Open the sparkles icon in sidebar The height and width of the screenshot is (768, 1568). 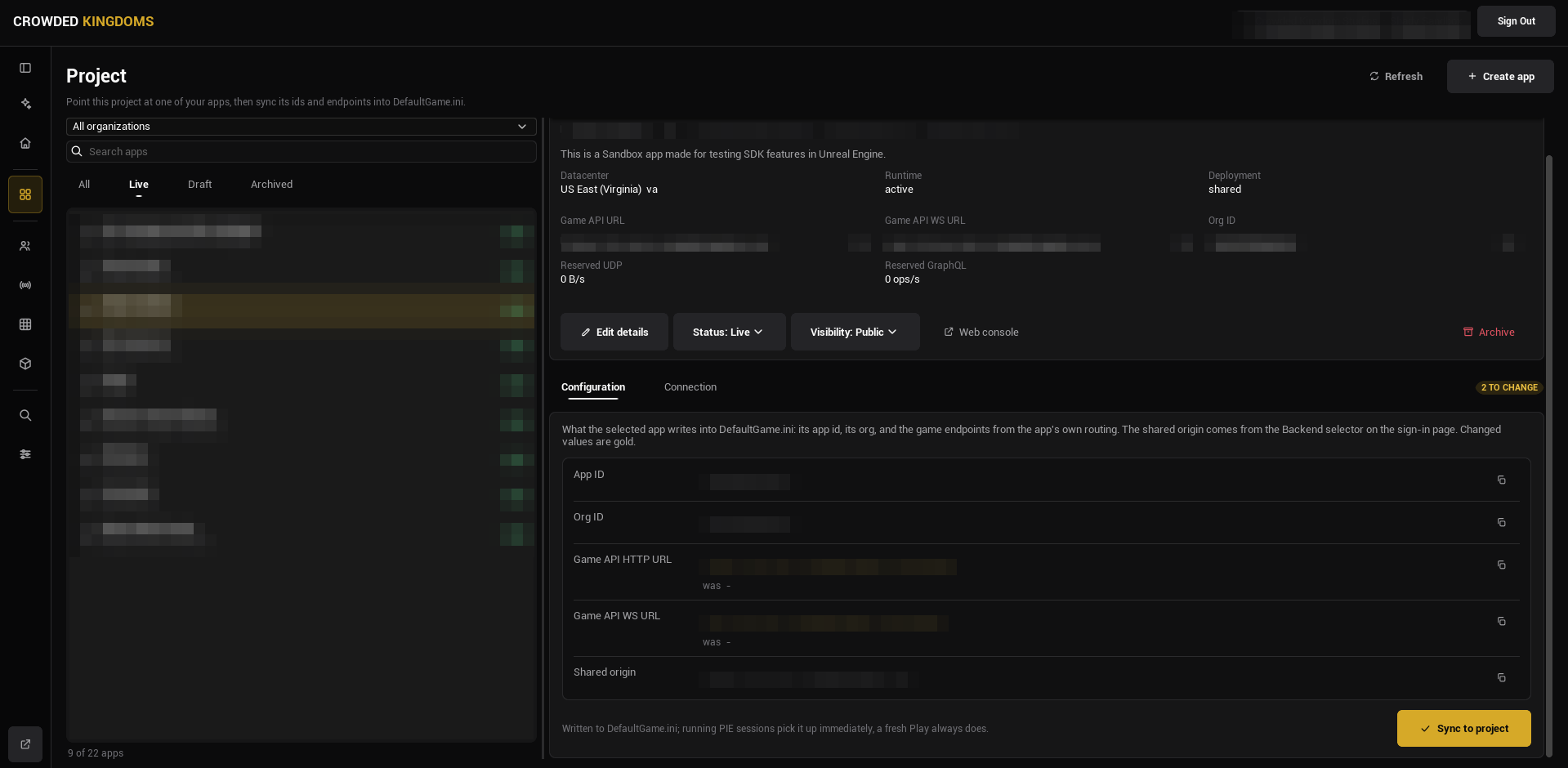(25, 104)
